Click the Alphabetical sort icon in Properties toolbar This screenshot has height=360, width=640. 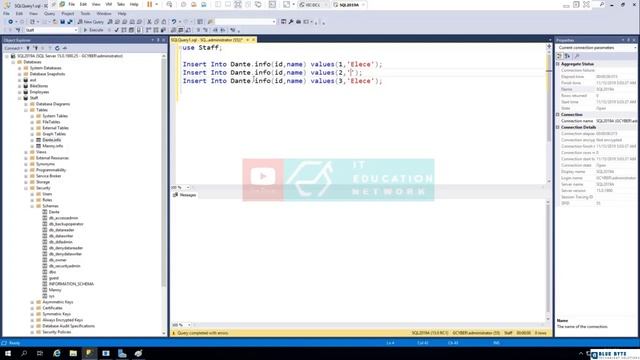coord(567,56)
